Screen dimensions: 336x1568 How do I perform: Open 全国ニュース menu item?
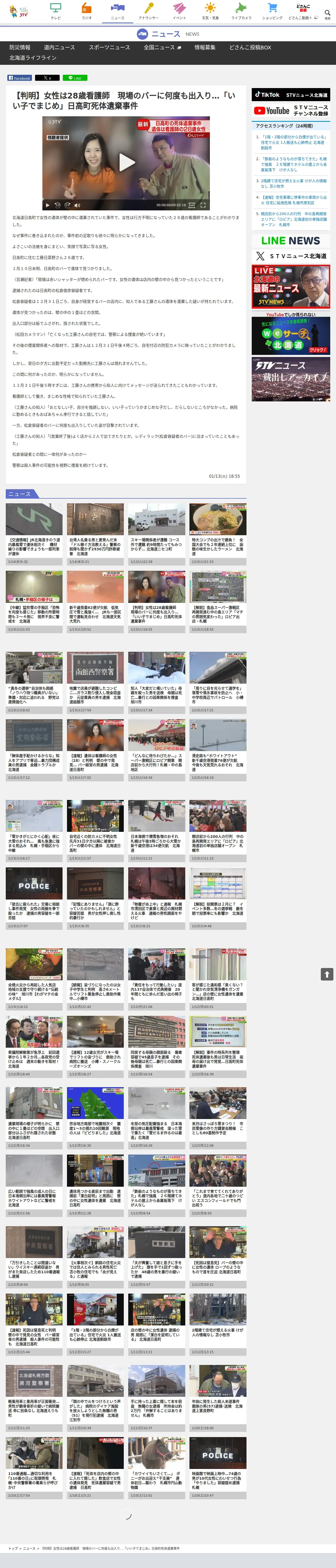click(163, 48)
